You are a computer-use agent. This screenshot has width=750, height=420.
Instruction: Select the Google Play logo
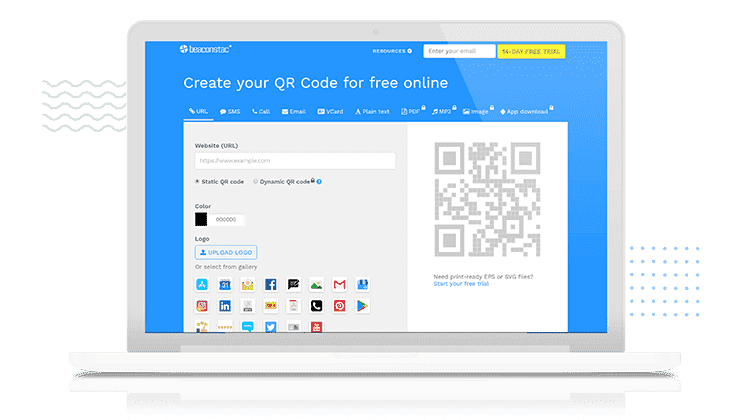coord(363,306)
